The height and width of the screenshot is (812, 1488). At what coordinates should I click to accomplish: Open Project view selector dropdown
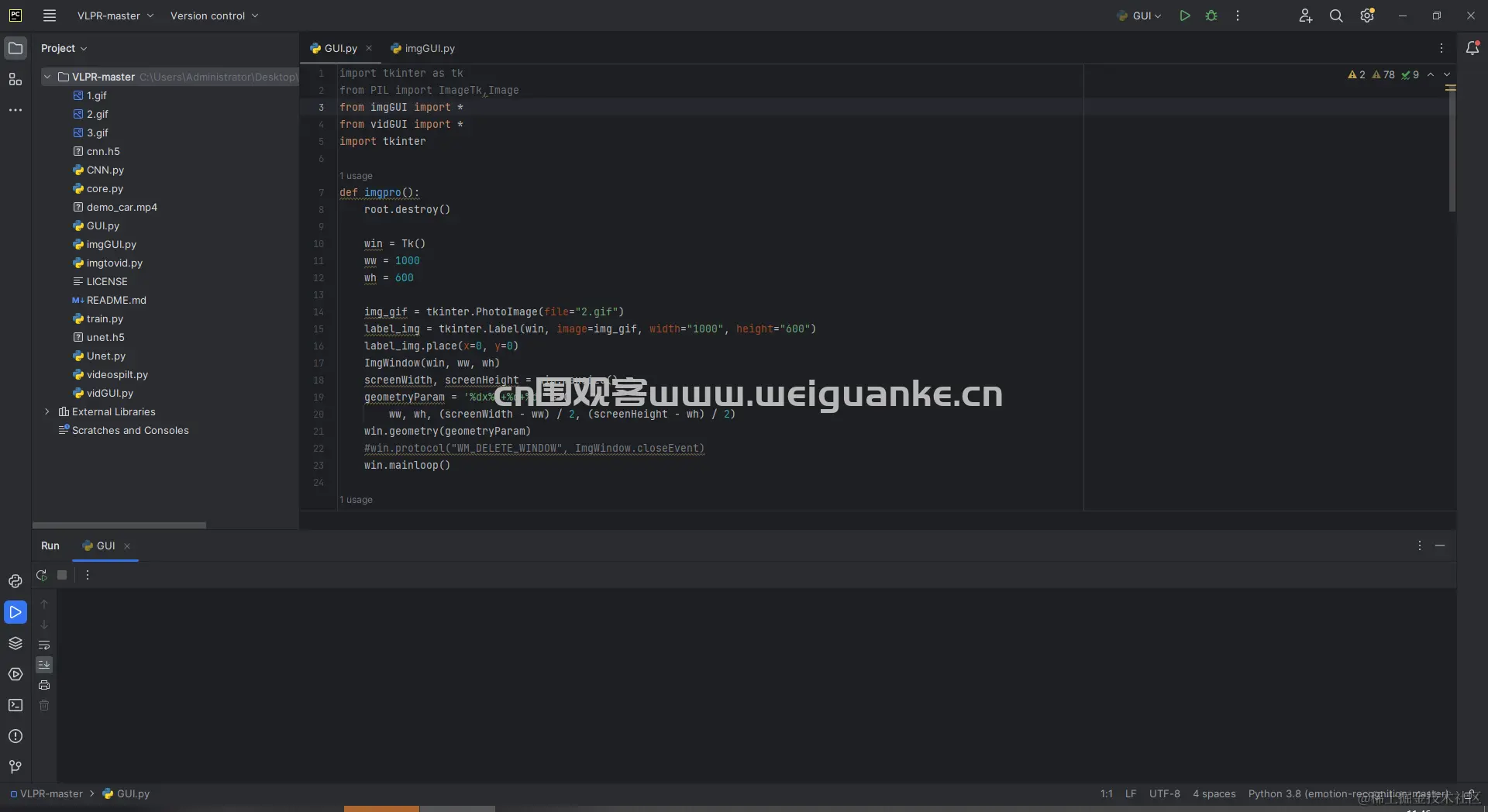64,48
